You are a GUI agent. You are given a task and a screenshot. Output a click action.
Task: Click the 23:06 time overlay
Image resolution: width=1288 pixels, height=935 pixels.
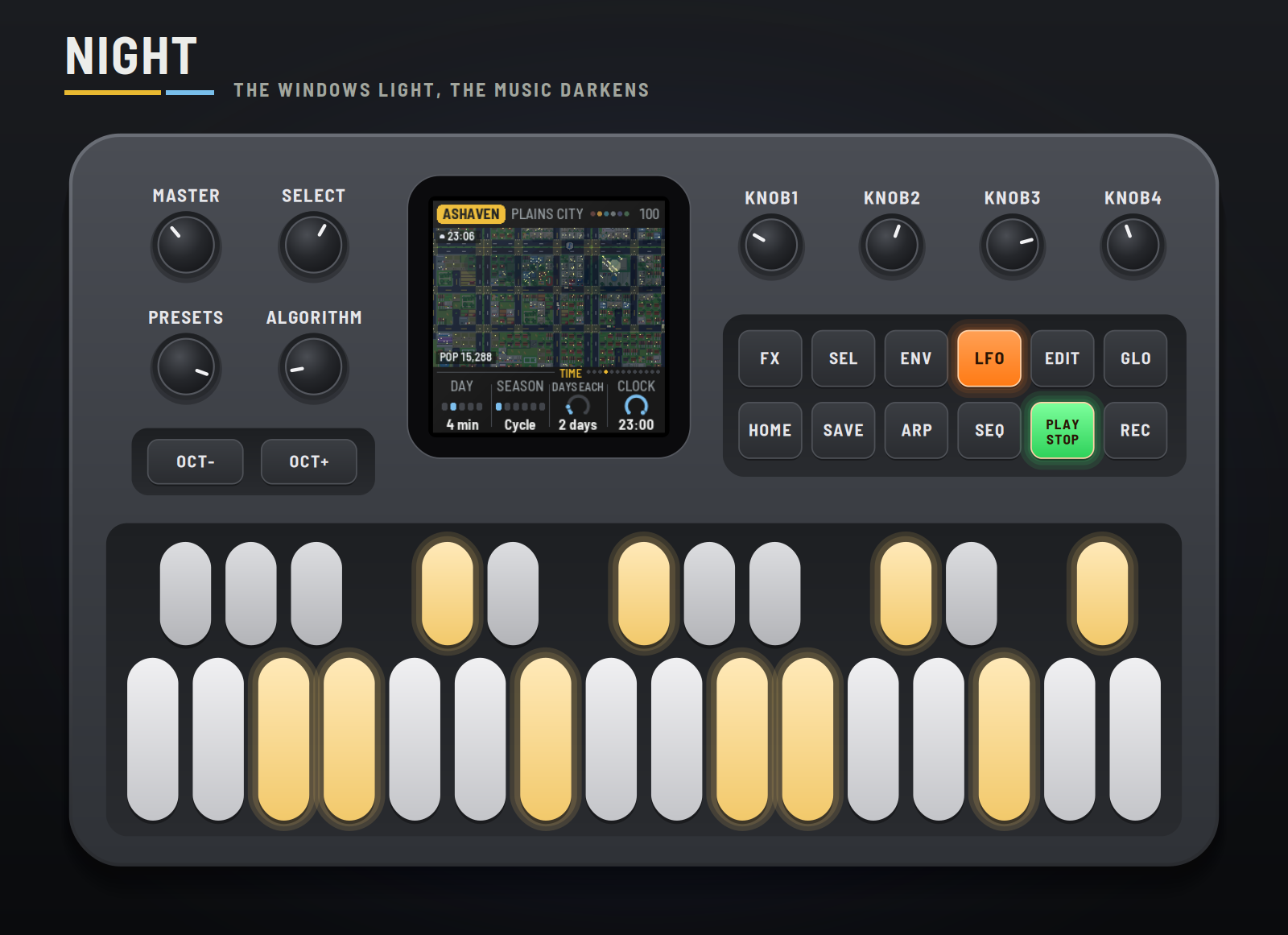457,236
